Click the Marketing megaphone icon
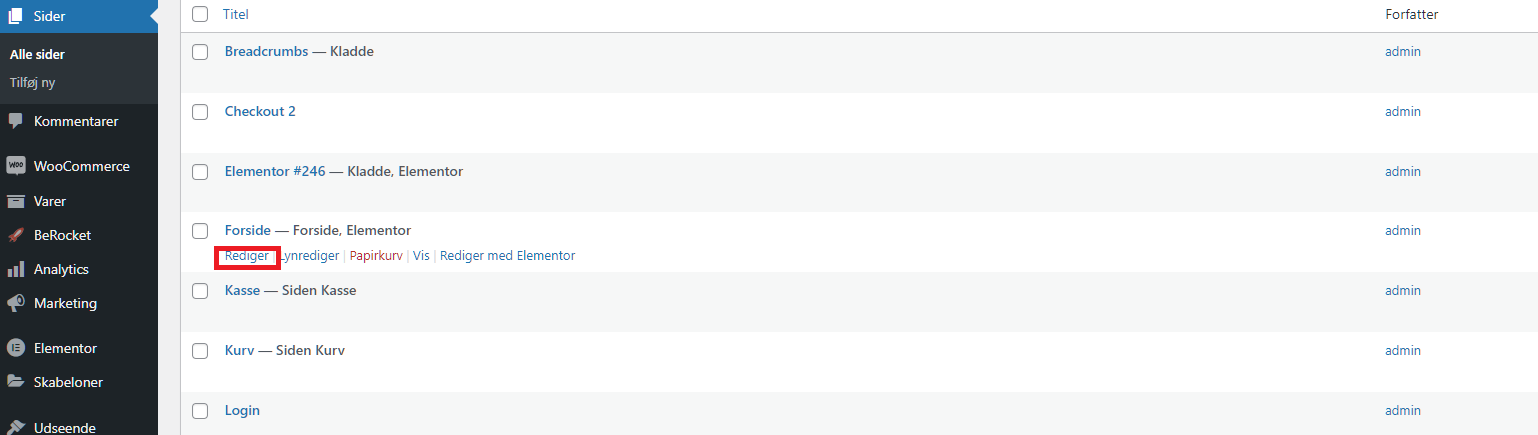Image resolution: width=1538 pixels, height=435 pixels. point(16,303)
